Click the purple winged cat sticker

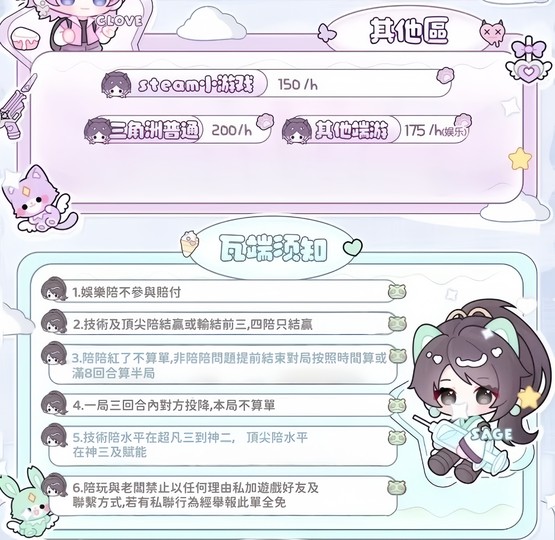coord(37,201)
